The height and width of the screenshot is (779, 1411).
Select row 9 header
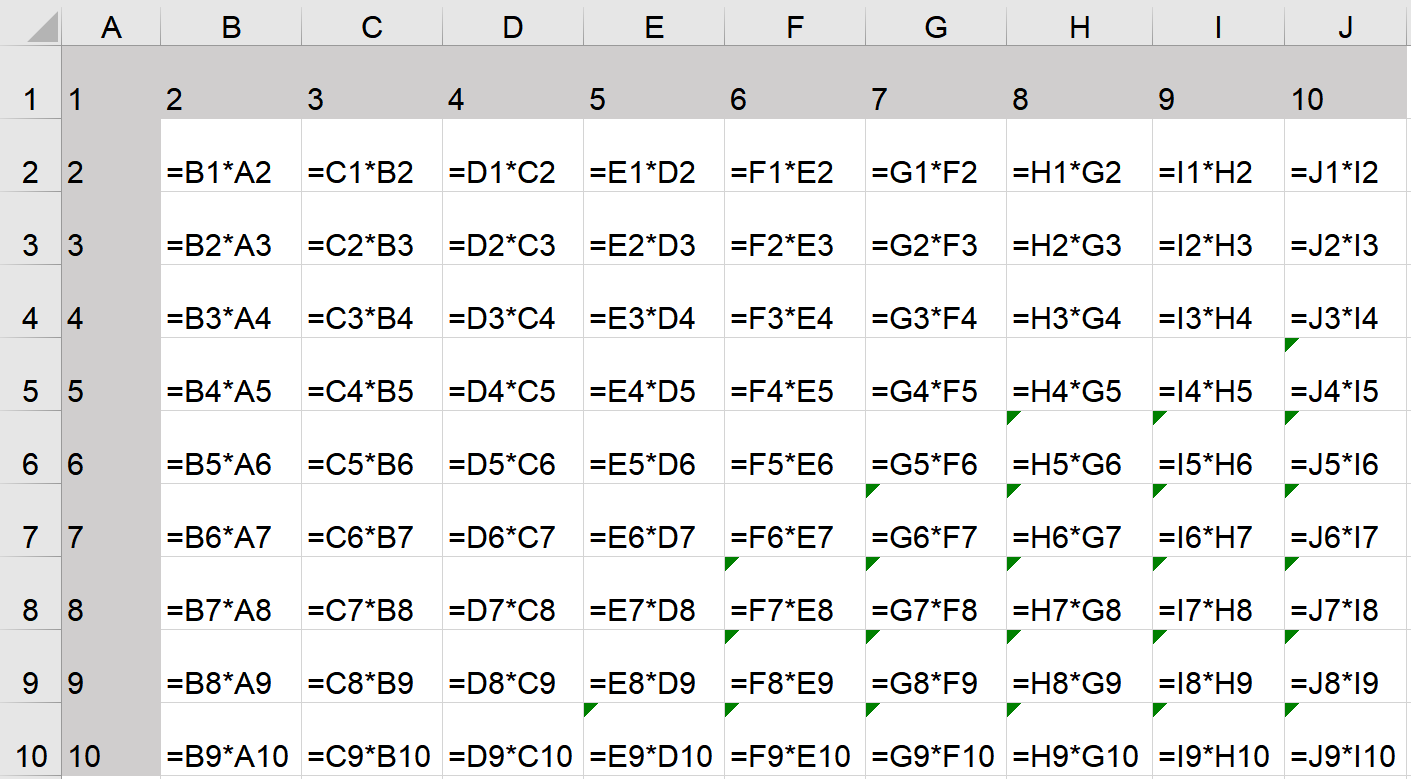point(30,666)
